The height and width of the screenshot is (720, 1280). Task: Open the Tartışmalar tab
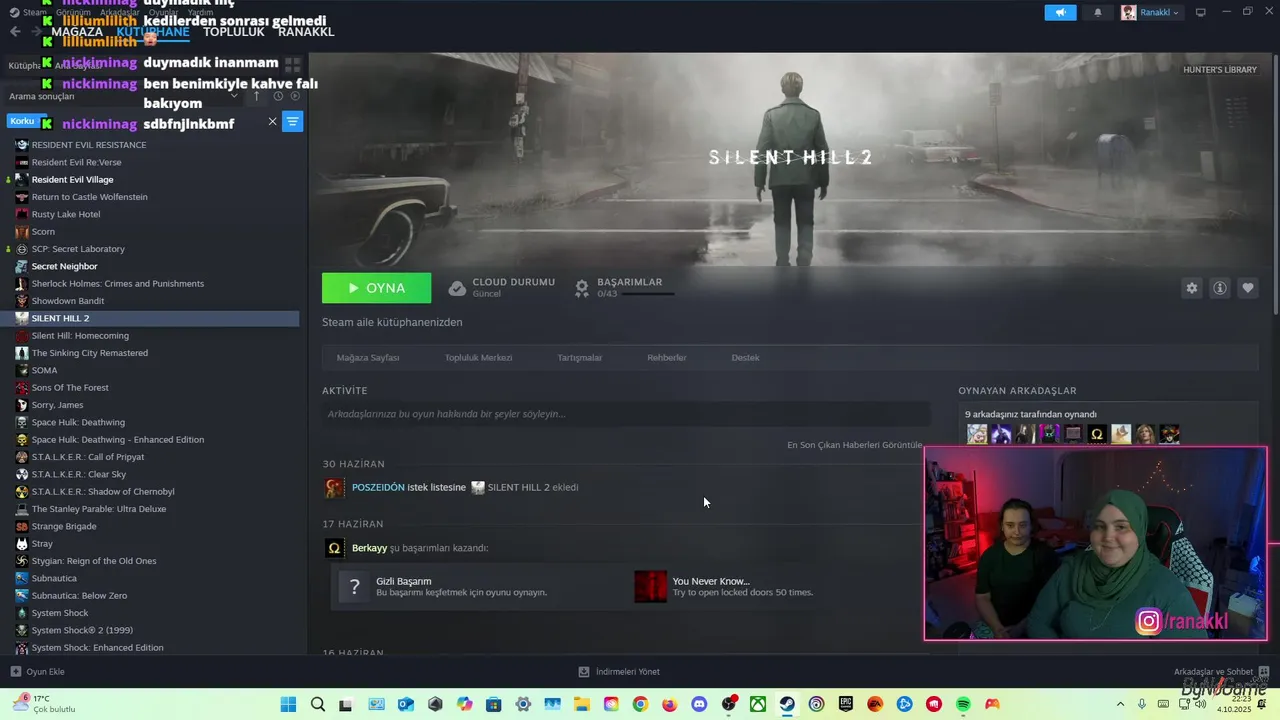(580, 358)
